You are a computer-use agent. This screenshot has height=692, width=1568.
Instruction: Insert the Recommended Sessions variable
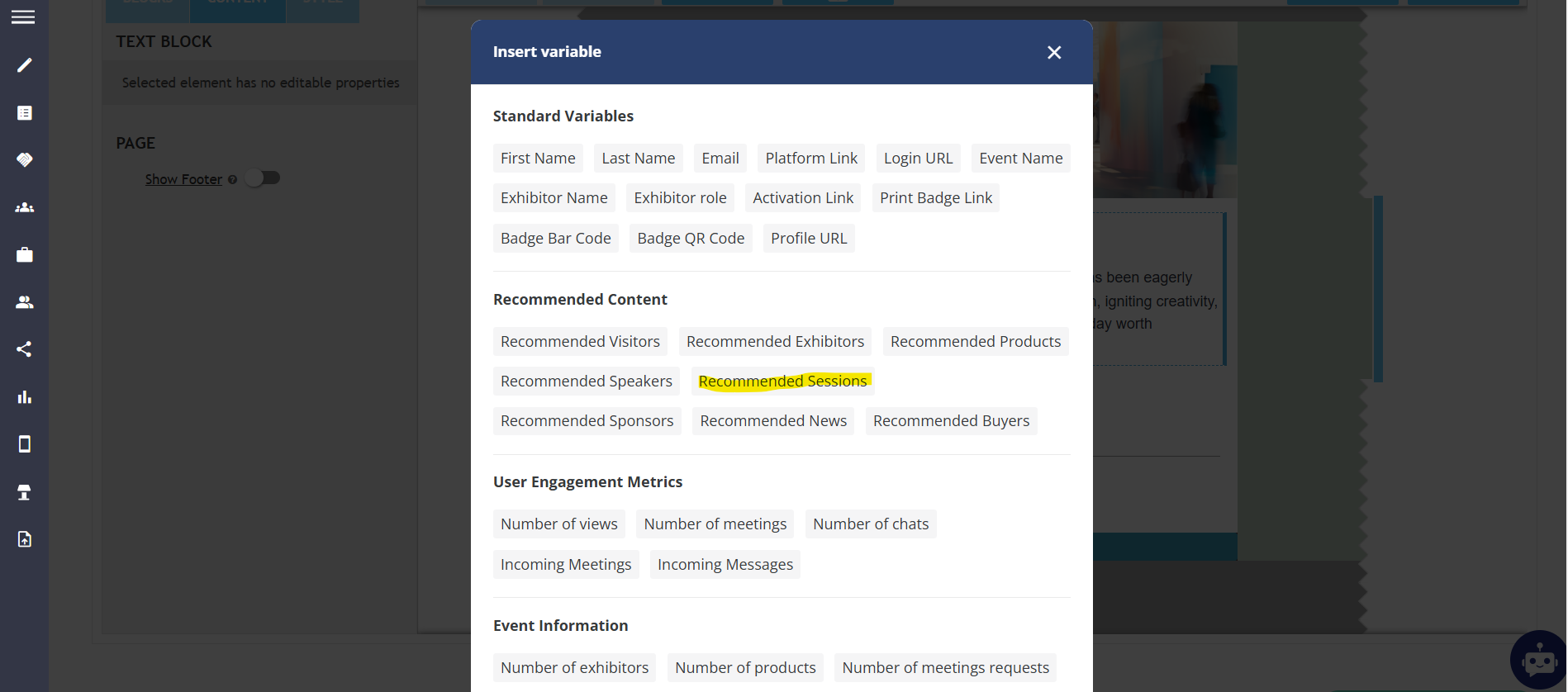[x=782, y=382]
